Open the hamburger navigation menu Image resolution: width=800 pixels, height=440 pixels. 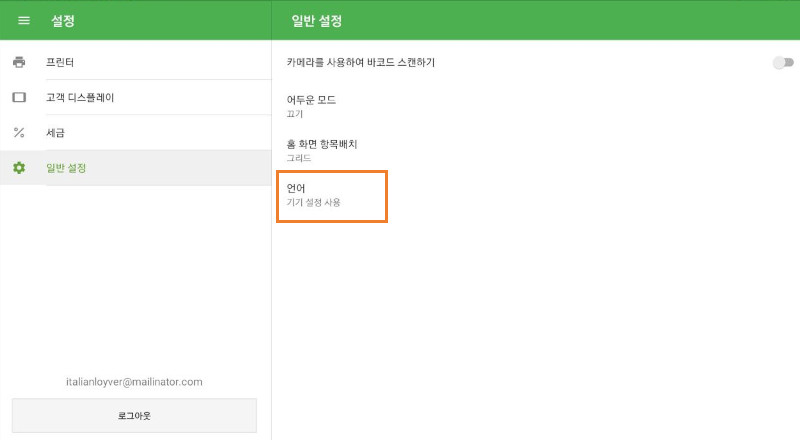(x=24, y=20)
